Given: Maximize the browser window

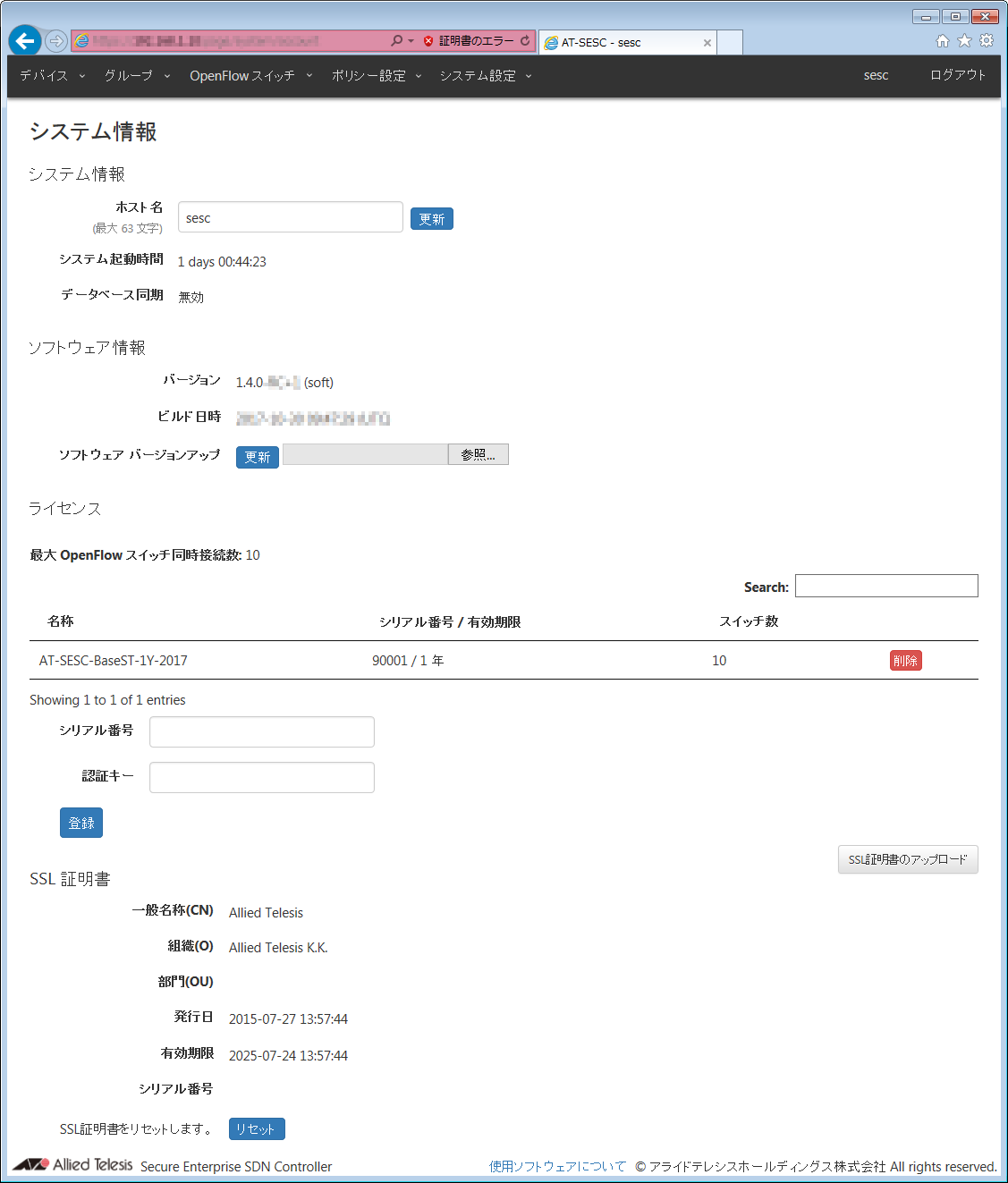Looking at the screenshot, I should pyautogui.click(x=955, y=16).
